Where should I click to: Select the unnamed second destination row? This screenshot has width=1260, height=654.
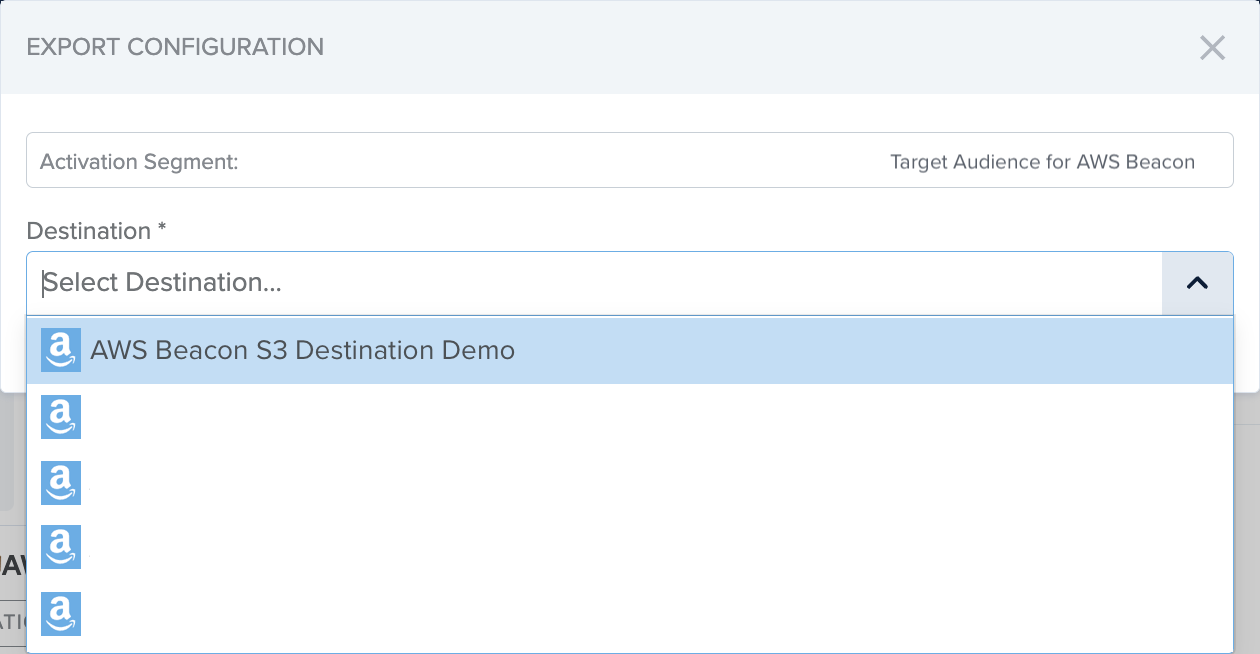(x=630, y=417)
